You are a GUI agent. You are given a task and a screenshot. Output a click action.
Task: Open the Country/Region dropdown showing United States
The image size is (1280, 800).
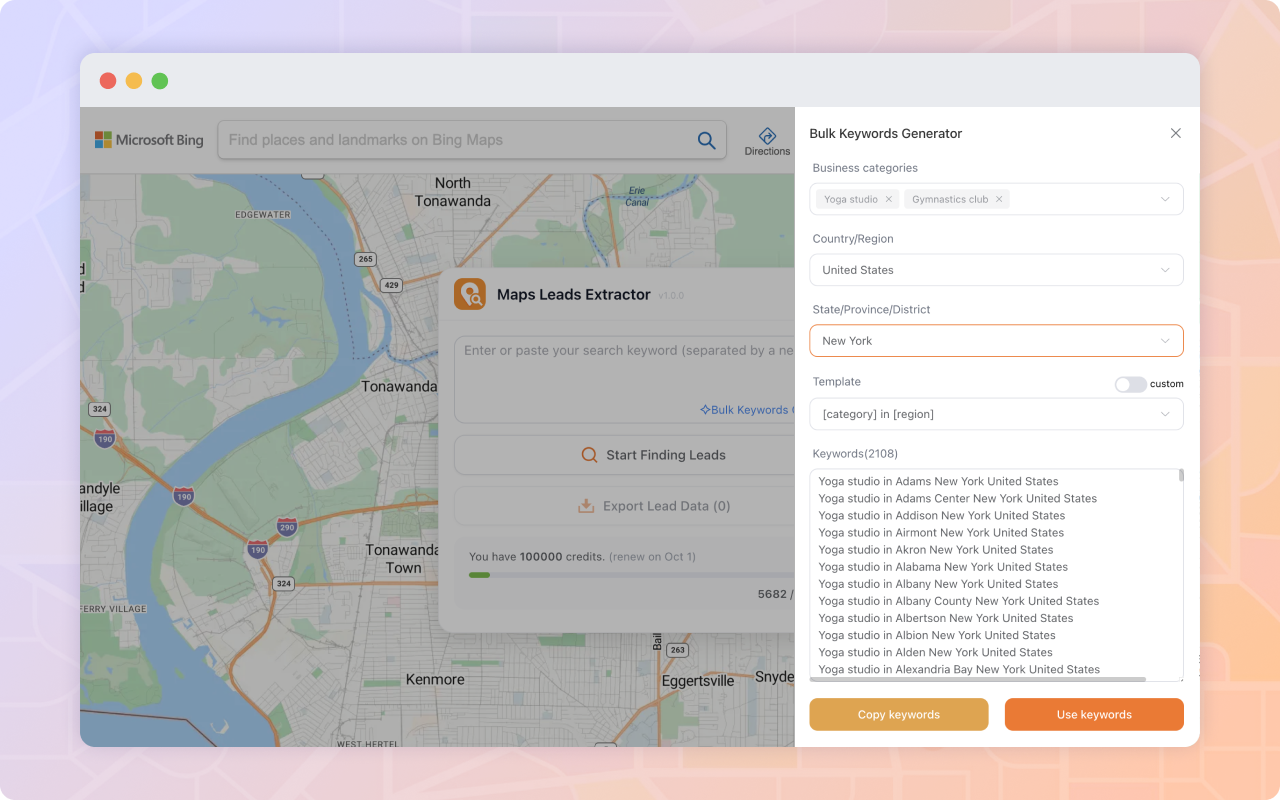click(x=996, y=270)
